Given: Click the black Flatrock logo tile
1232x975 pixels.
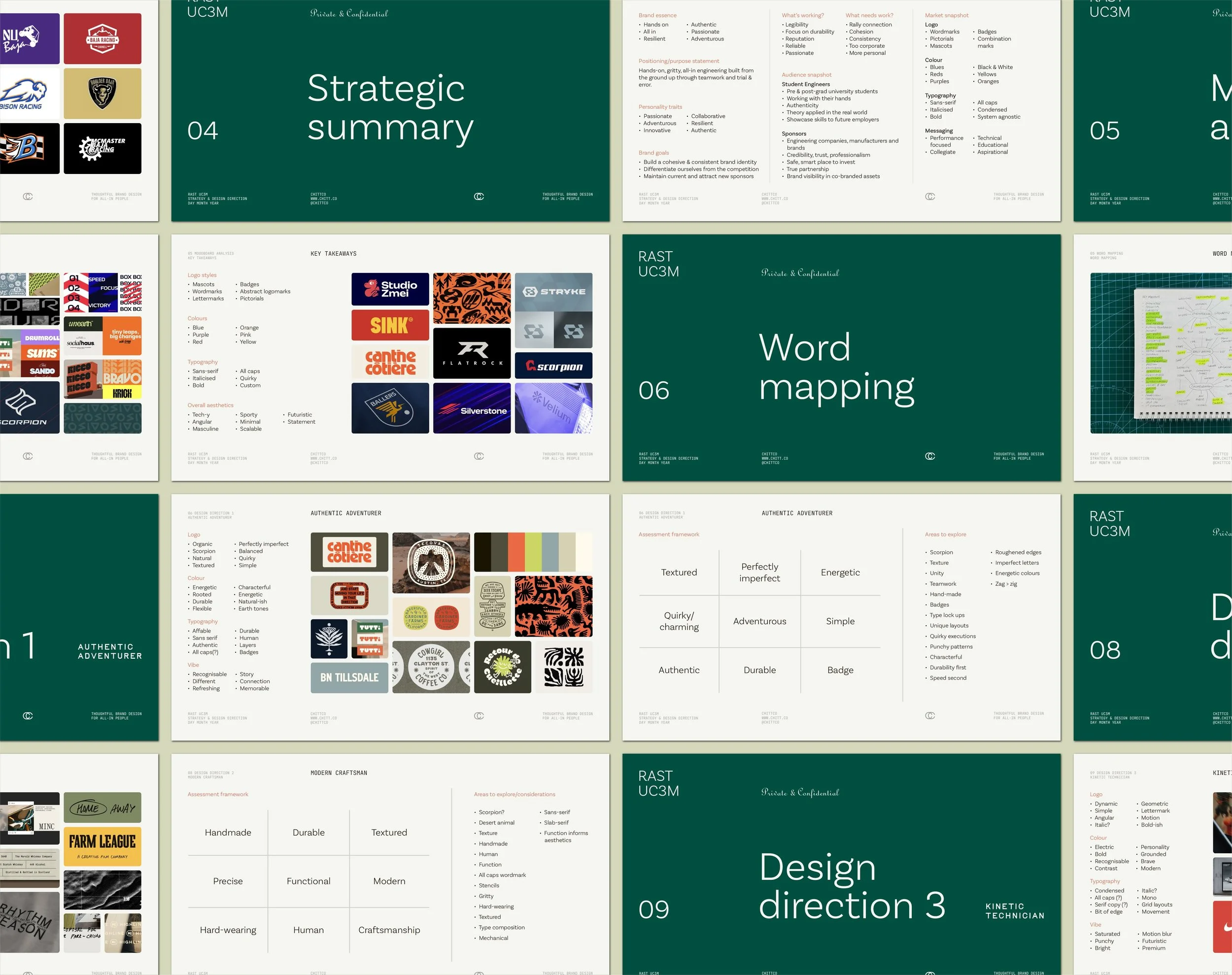Looking at the screenshot, I should click(x=472, y=353).
